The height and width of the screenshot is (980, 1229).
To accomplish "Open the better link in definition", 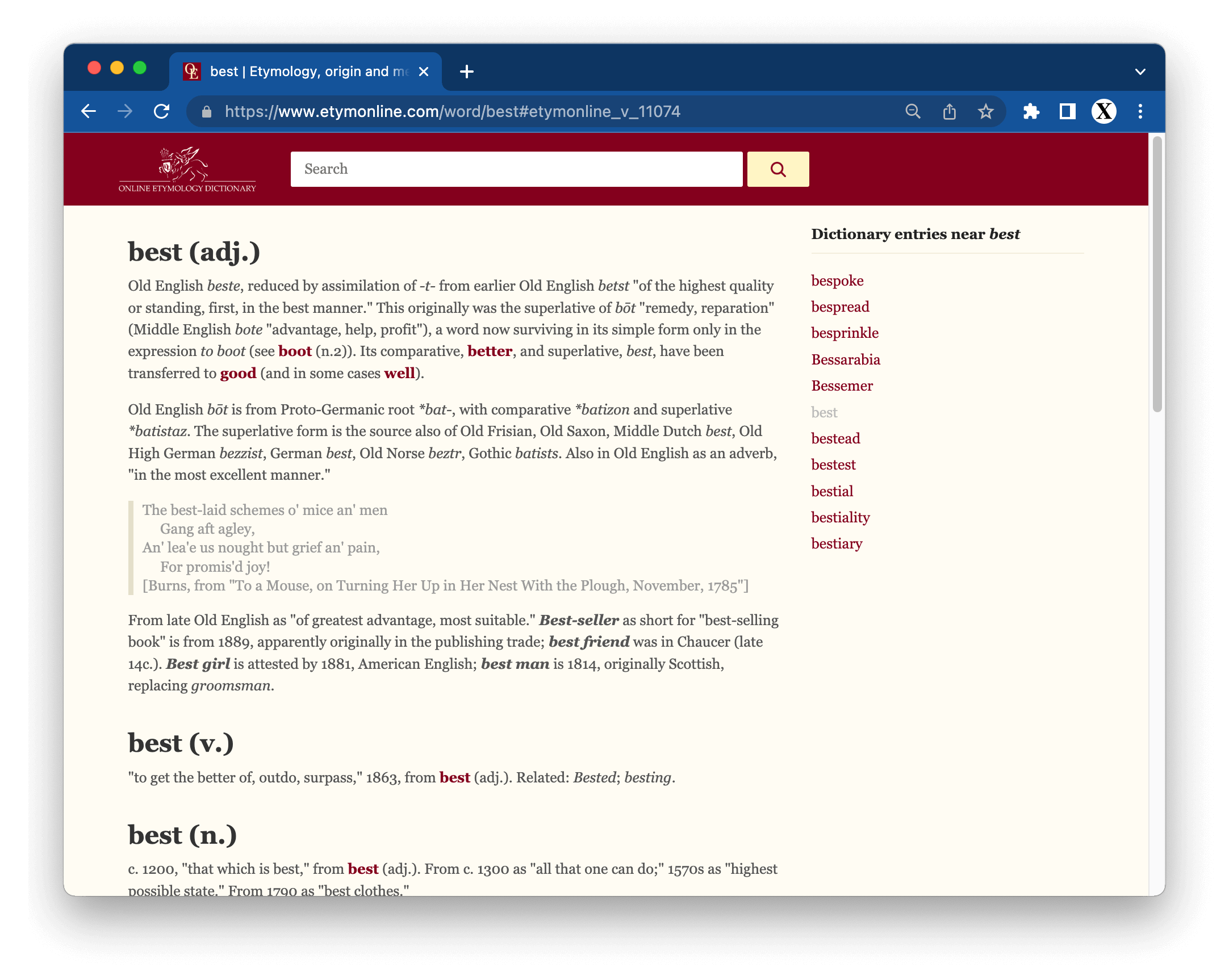I will (x=490, y=351).
